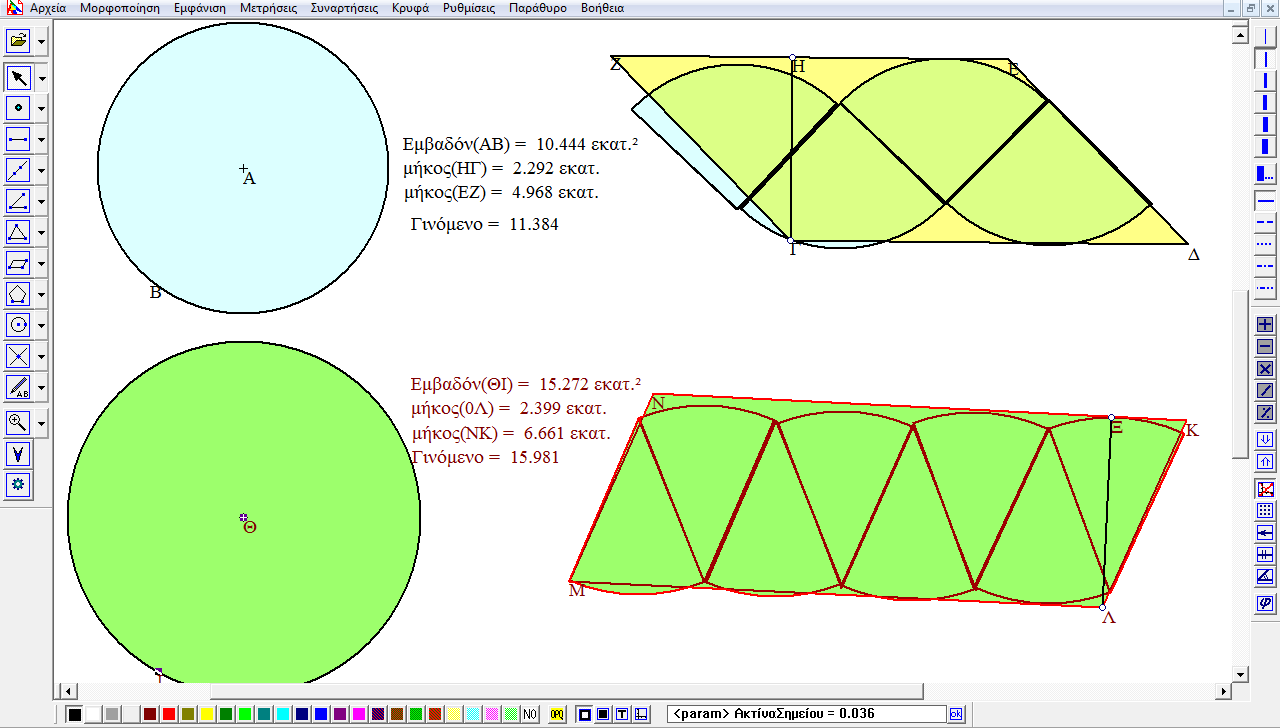Choose the thick line with dots option
The image size is (1280, 728).
click(1265, 174)
